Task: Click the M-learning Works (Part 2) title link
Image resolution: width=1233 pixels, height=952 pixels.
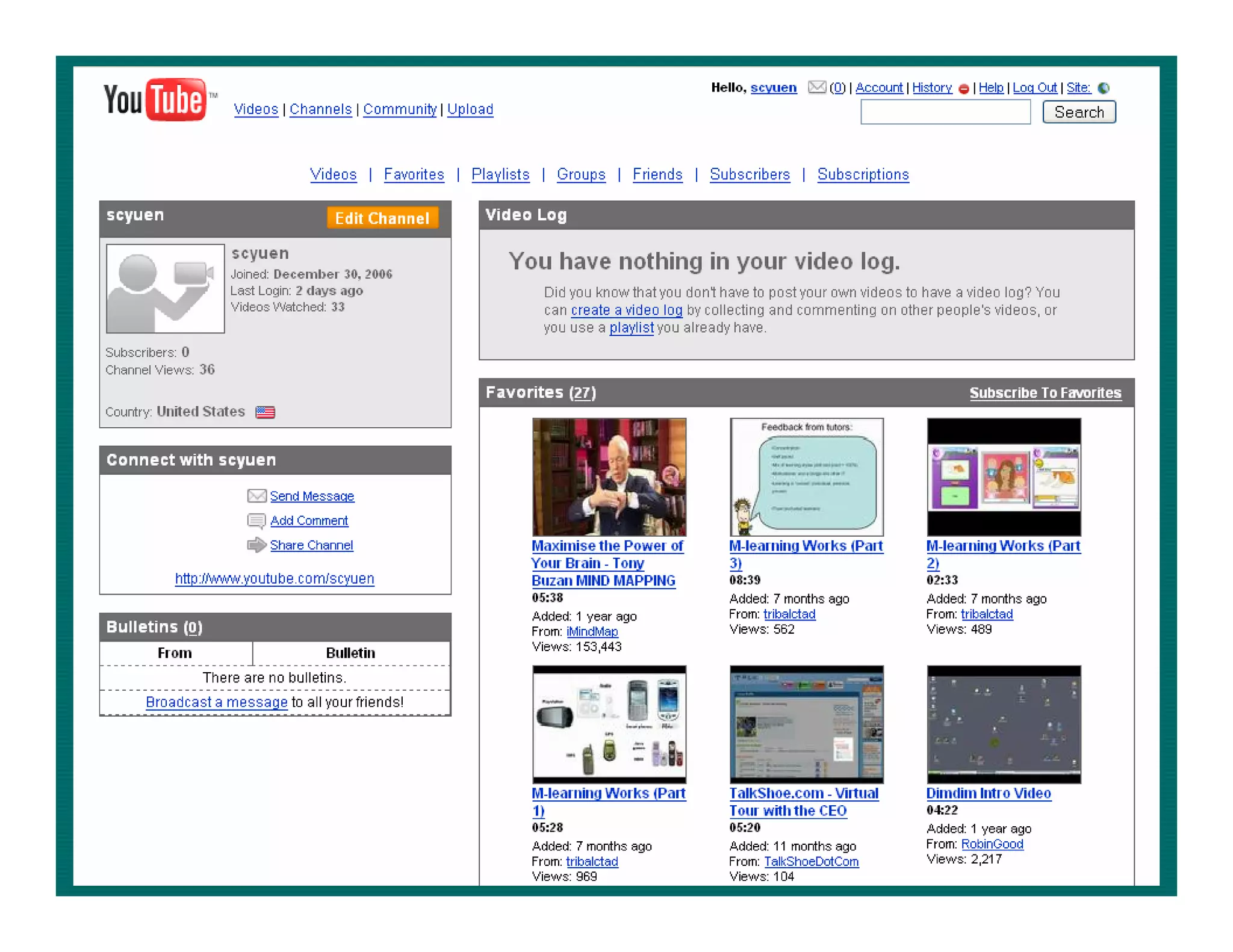Action: (x=1003, y=554)
